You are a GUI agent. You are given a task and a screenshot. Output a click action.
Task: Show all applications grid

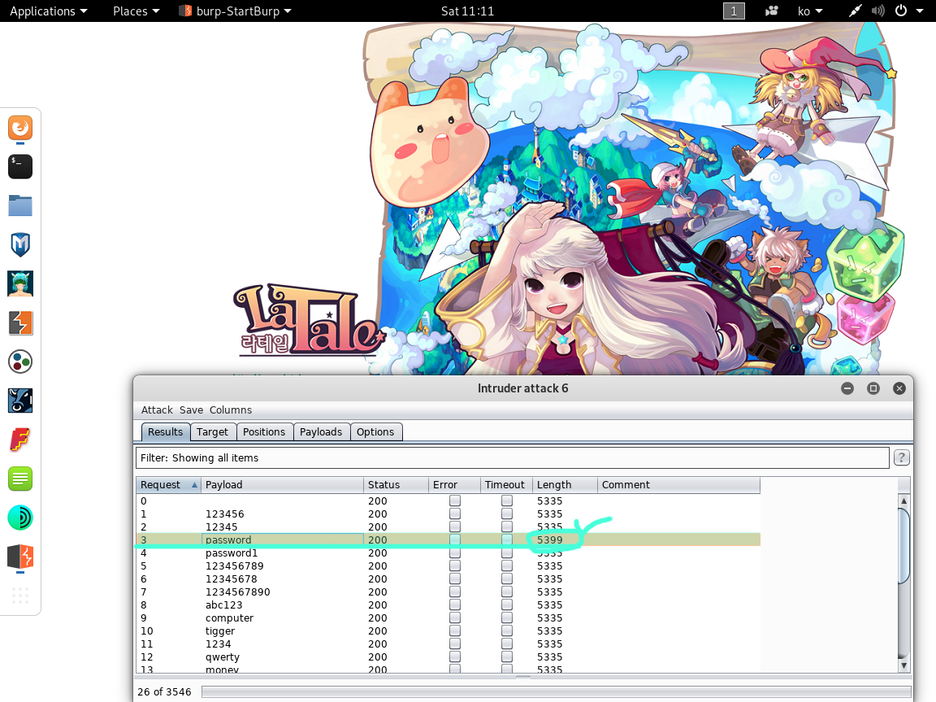[20, 595]
